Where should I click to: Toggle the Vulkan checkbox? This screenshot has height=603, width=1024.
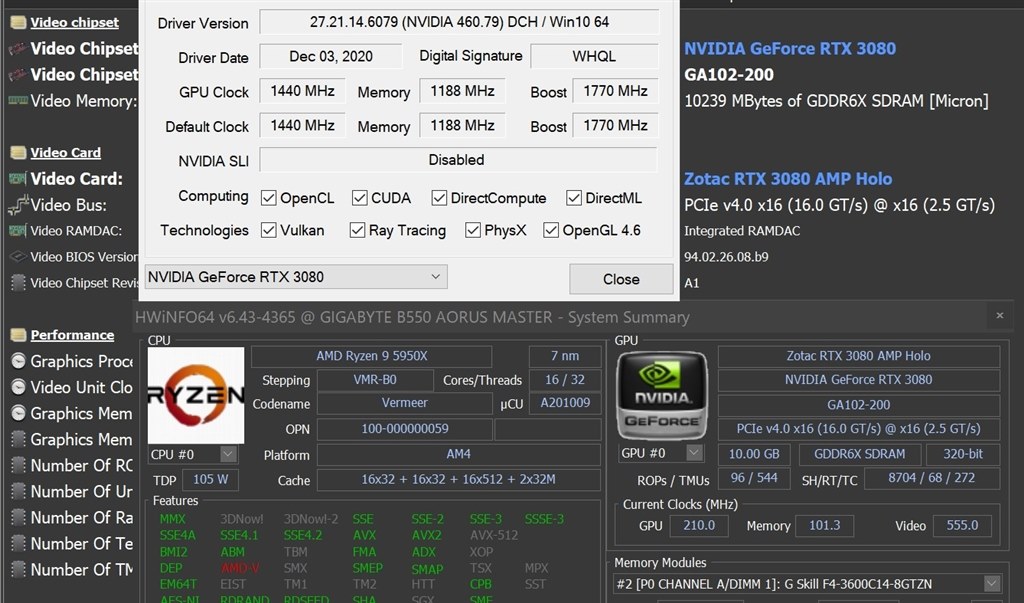click(x=268, y=230)
